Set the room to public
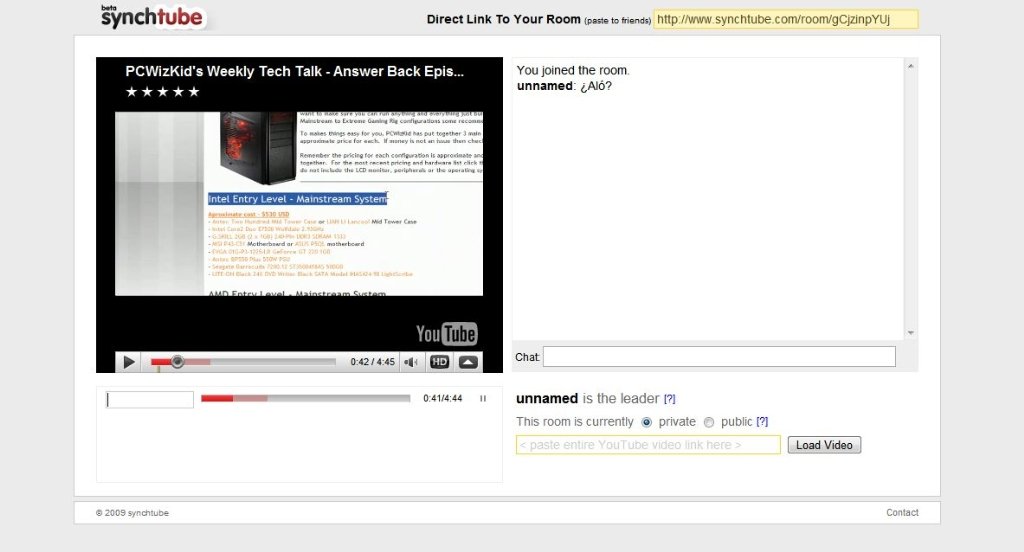 point(709,422)
